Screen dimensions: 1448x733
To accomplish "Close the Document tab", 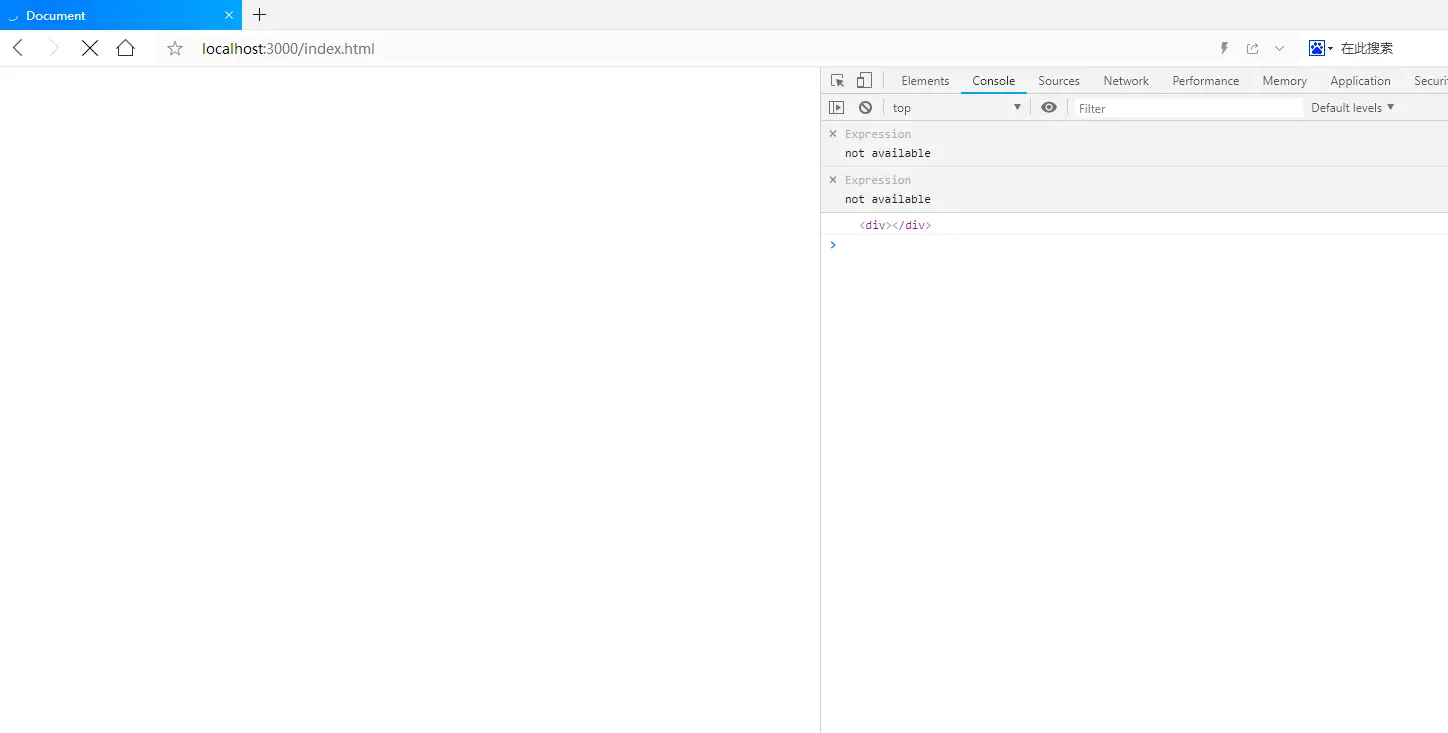I will pyautogui.click(x=229, y=15).
